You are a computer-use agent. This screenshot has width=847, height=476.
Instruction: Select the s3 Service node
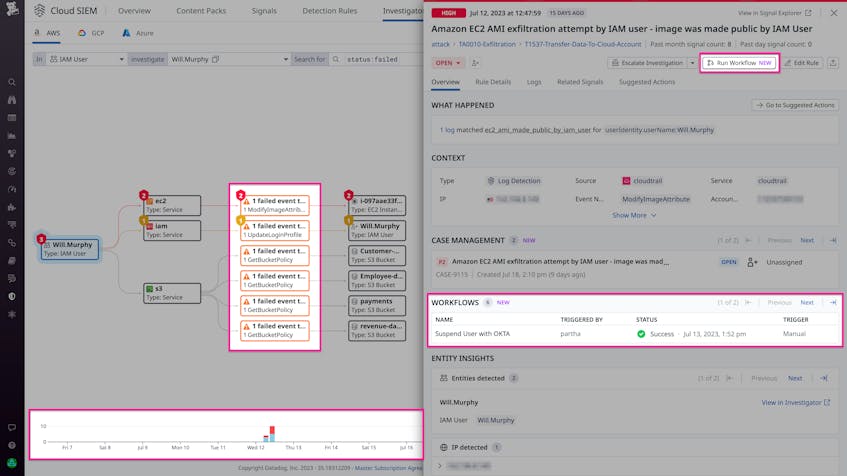pyautogui.click(x=172, y=293)
